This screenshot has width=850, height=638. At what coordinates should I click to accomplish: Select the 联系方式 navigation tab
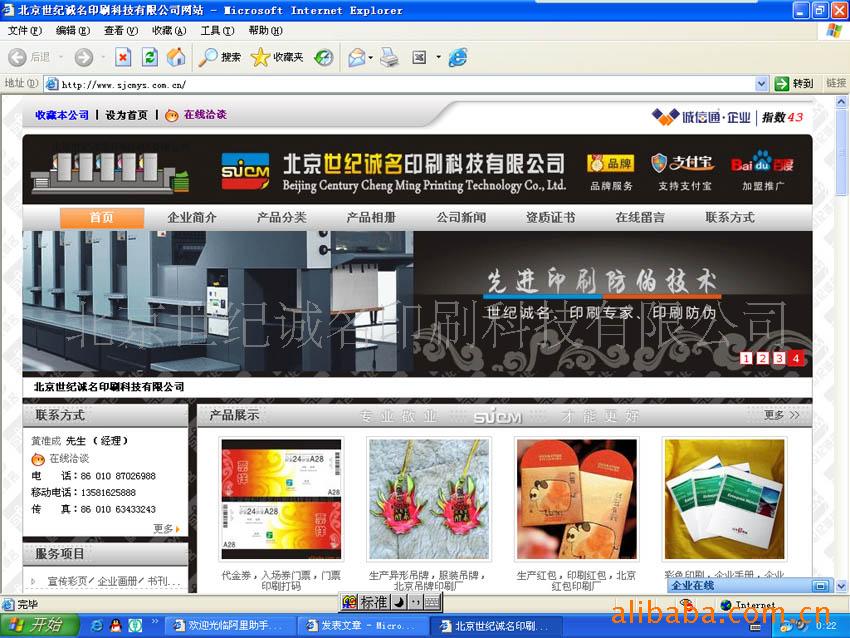point(730,218)
